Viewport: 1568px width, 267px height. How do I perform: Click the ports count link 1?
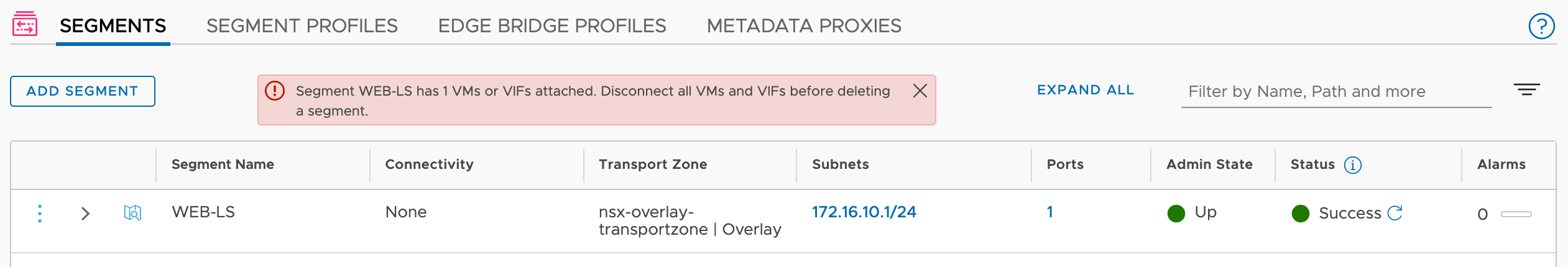[1050, 212]
